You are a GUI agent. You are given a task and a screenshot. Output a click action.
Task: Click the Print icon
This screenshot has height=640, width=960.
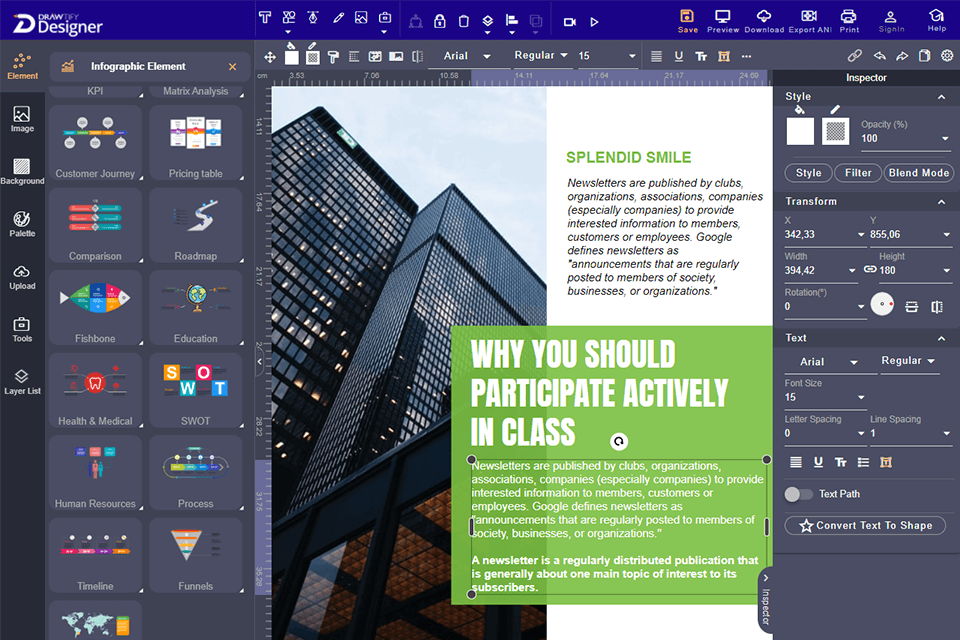(849, 19)
